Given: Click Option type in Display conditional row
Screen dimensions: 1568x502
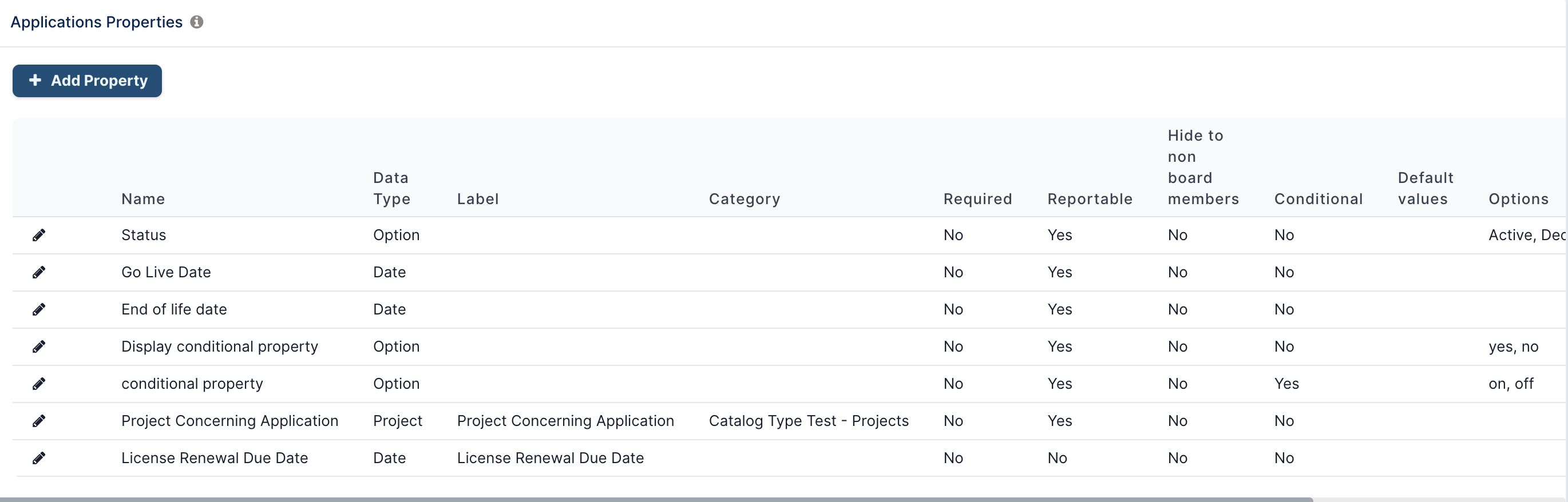Looking at the screenshot, I should 396,347.
